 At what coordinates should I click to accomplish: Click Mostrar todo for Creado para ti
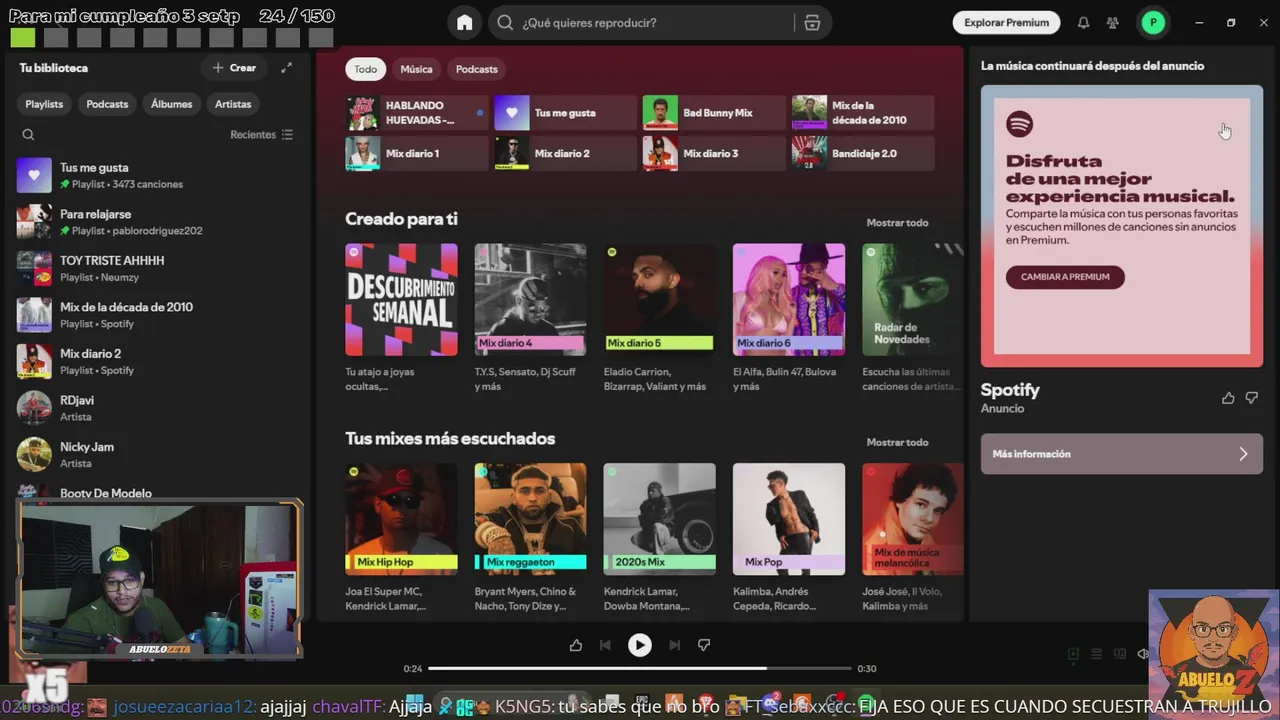[897, 223]
